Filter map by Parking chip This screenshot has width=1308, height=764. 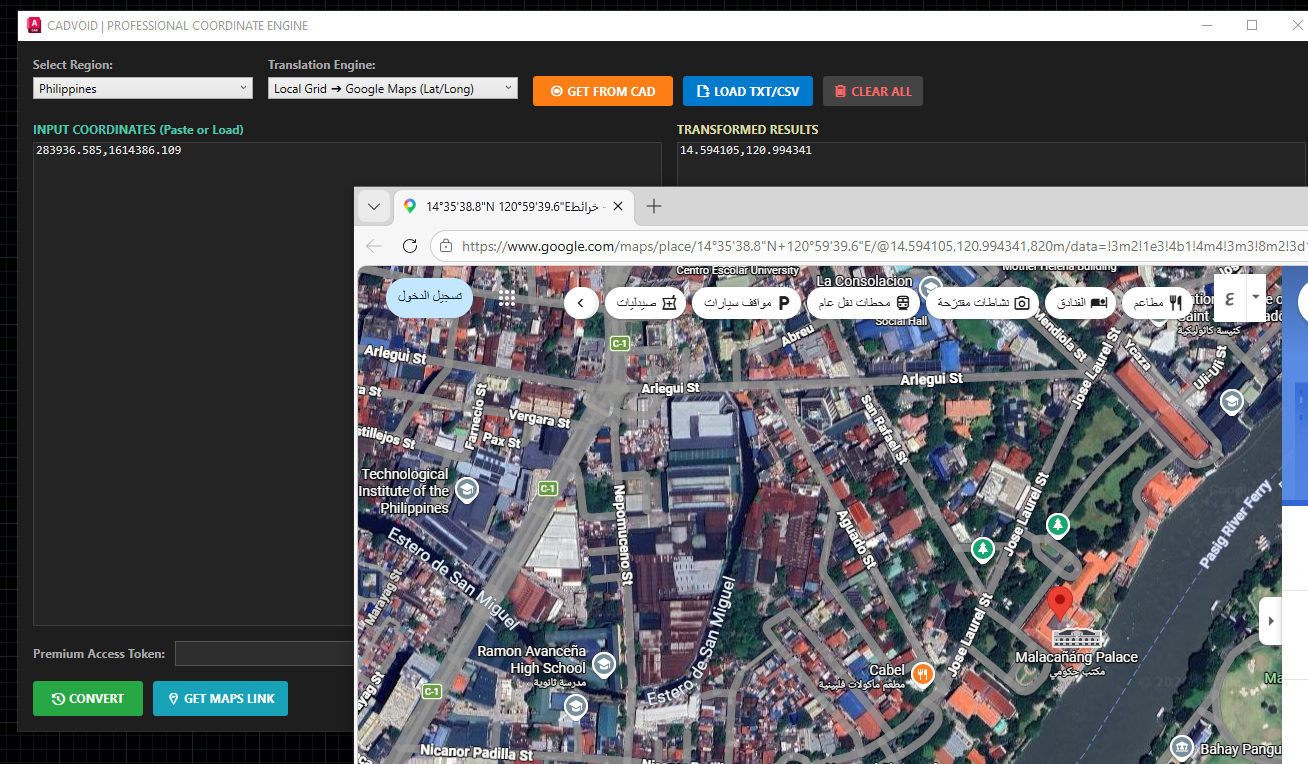coord(746,302)
